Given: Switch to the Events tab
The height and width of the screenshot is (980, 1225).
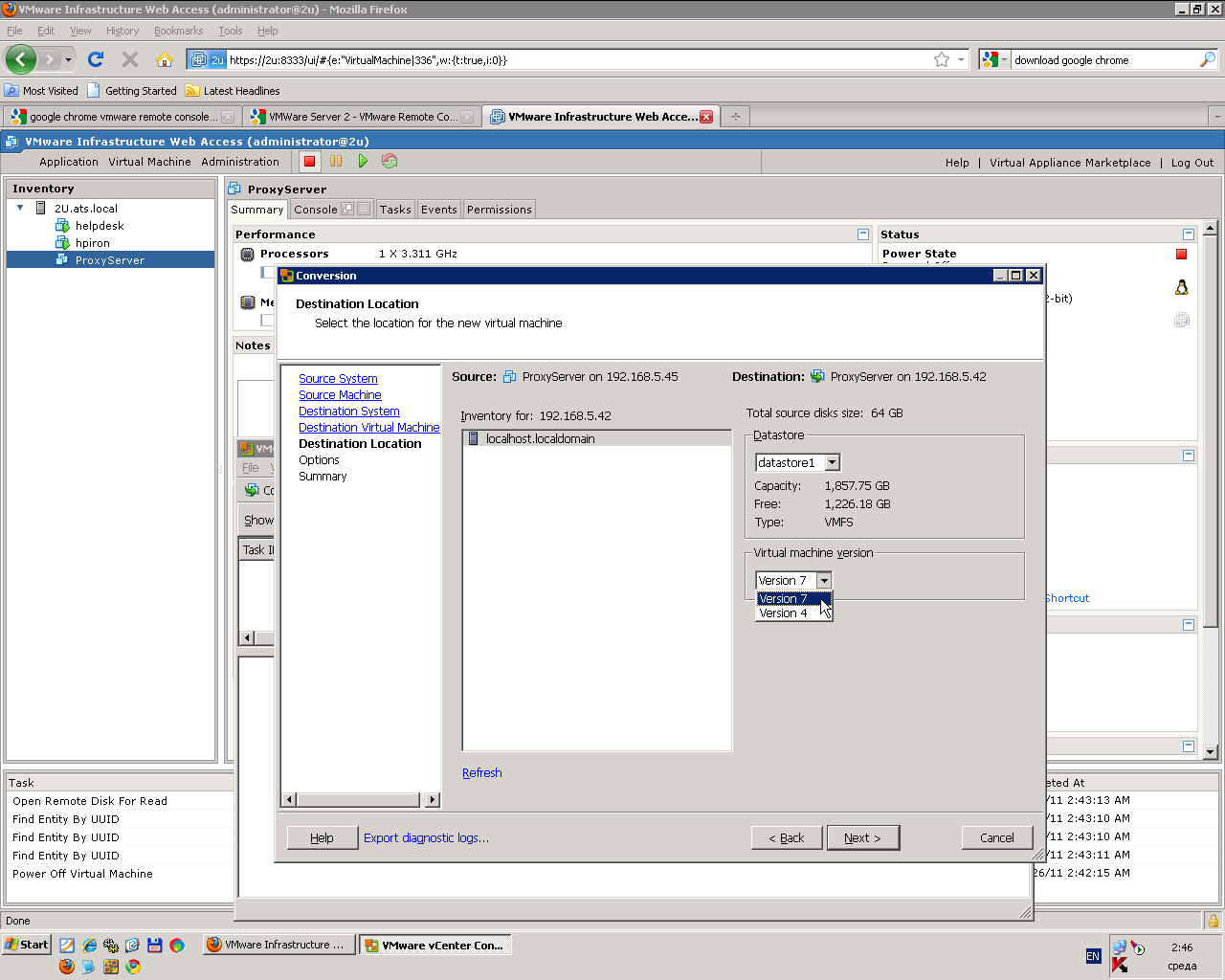Looking at the screenshot, I should [x=439, y=210].
